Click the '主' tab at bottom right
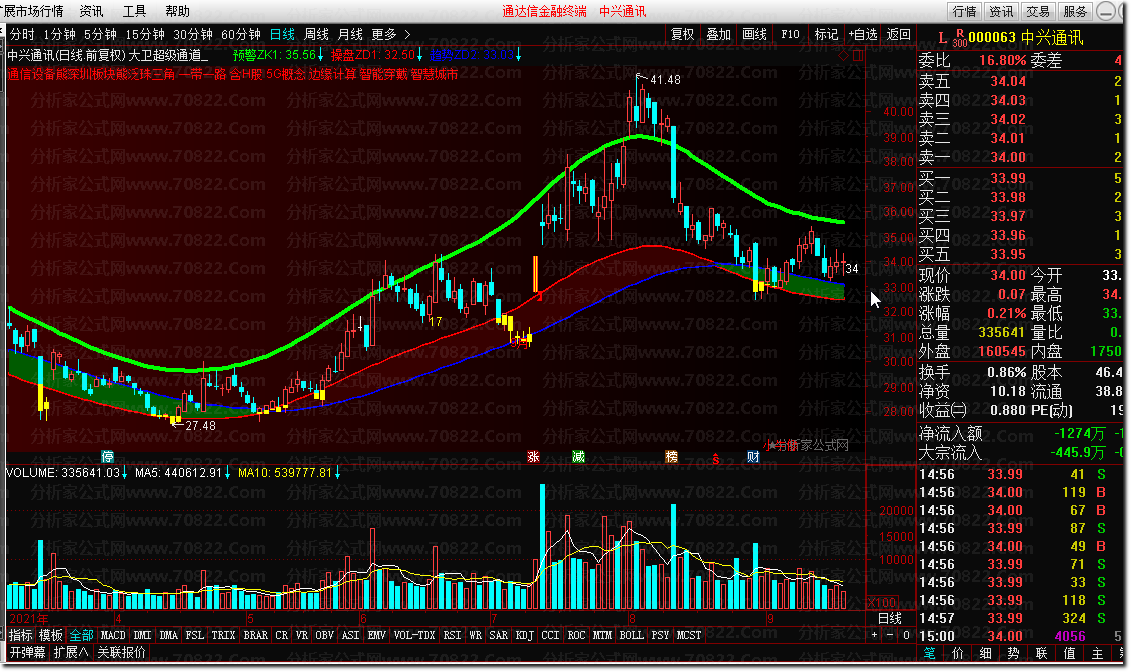 click(1097, 653)
